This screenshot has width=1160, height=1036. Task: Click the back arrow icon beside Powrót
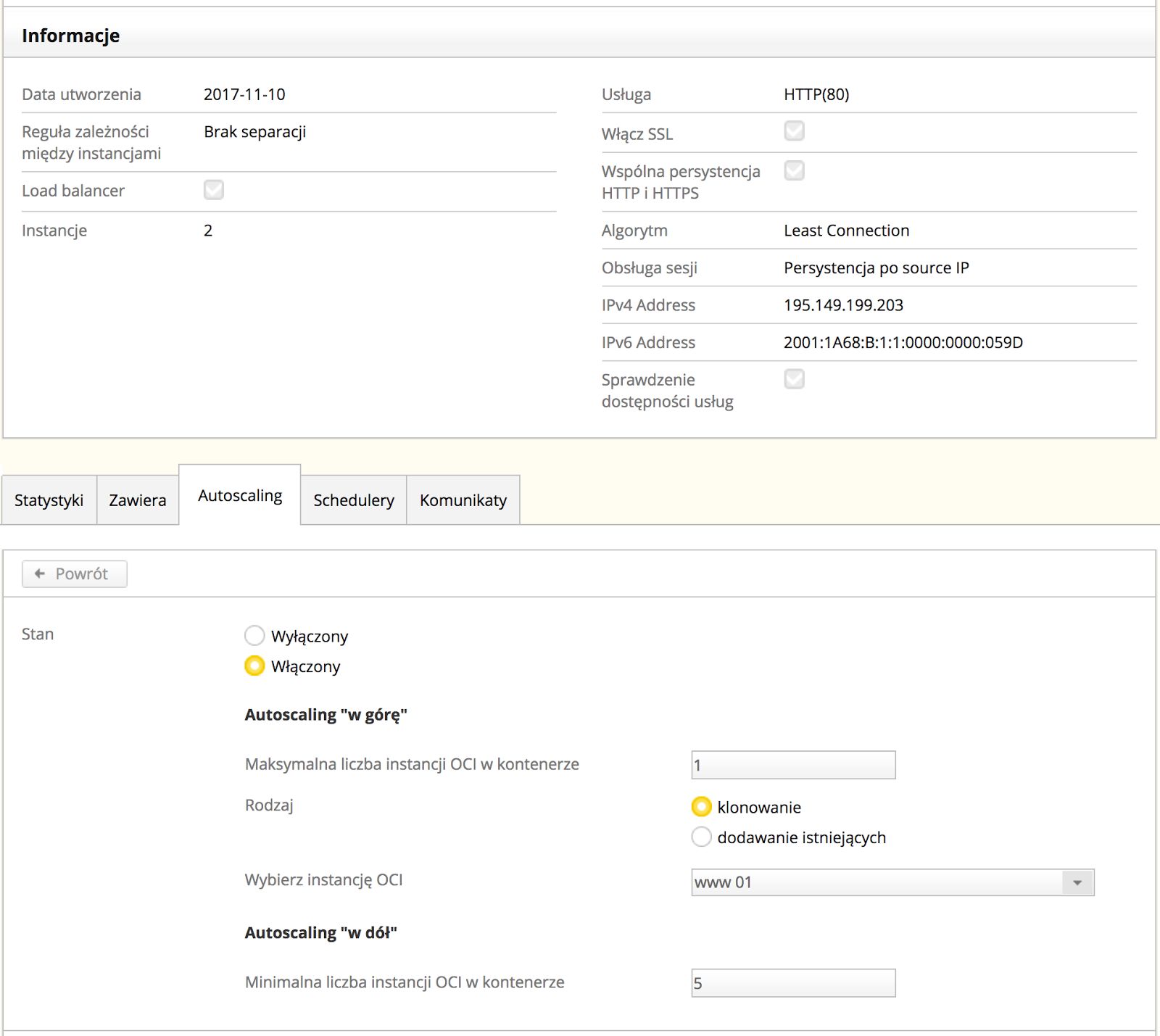point(40,573)
